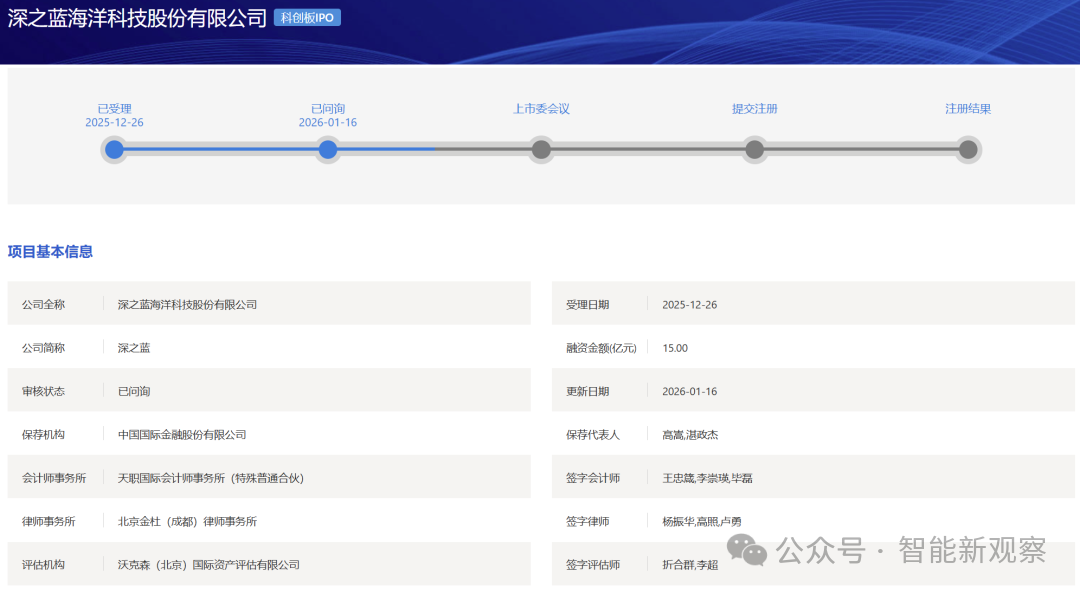1080x593 pixels.
Task: Click the page title 深之蓝海洋科技股份有限公司
Action: coord(137,19)
